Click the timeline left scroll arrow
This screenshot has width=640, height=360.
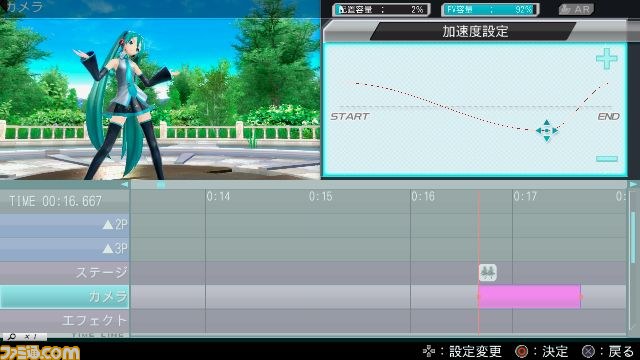tap(125, 184)
